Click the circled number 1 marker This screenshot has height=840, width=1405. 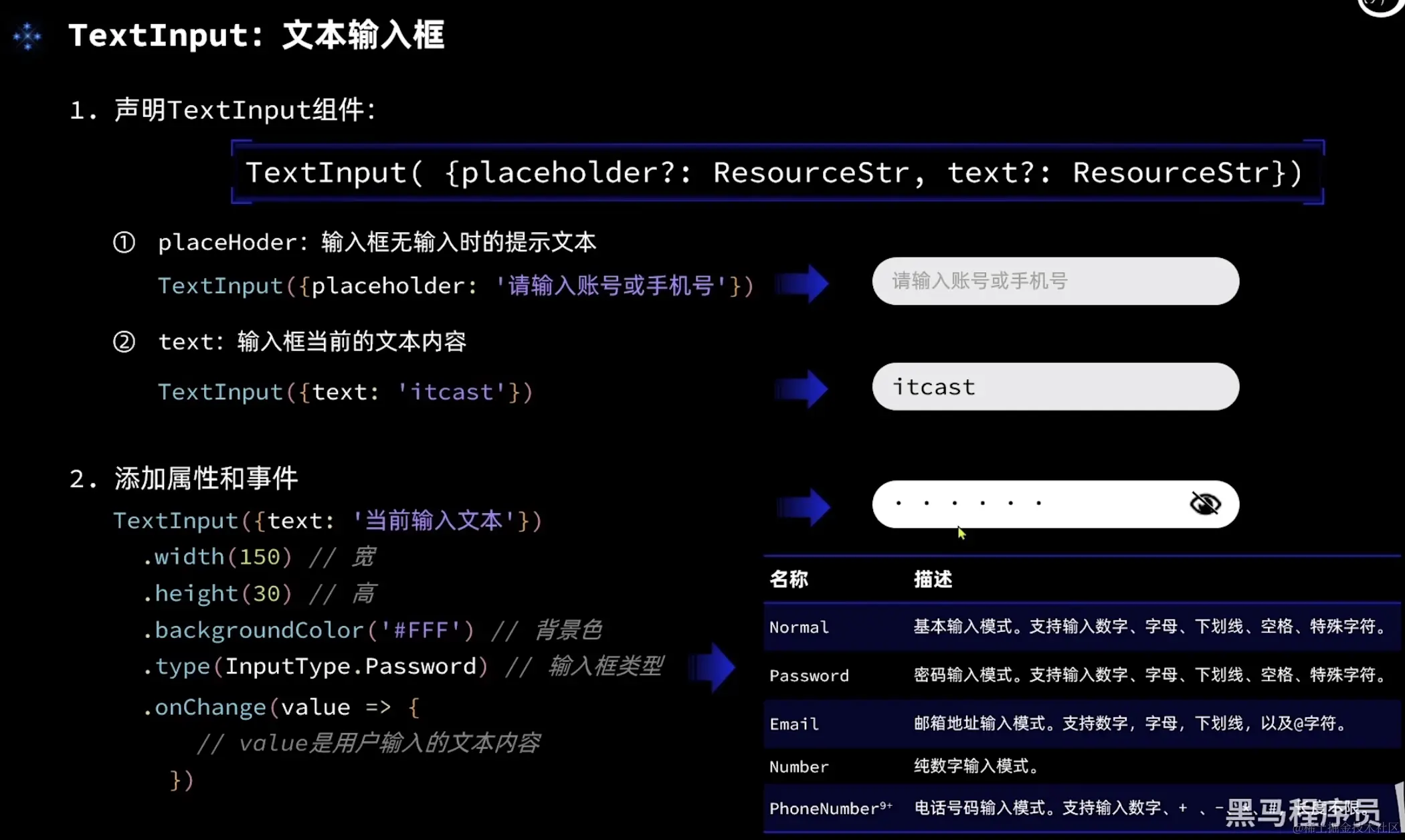(x=124, y=242)
